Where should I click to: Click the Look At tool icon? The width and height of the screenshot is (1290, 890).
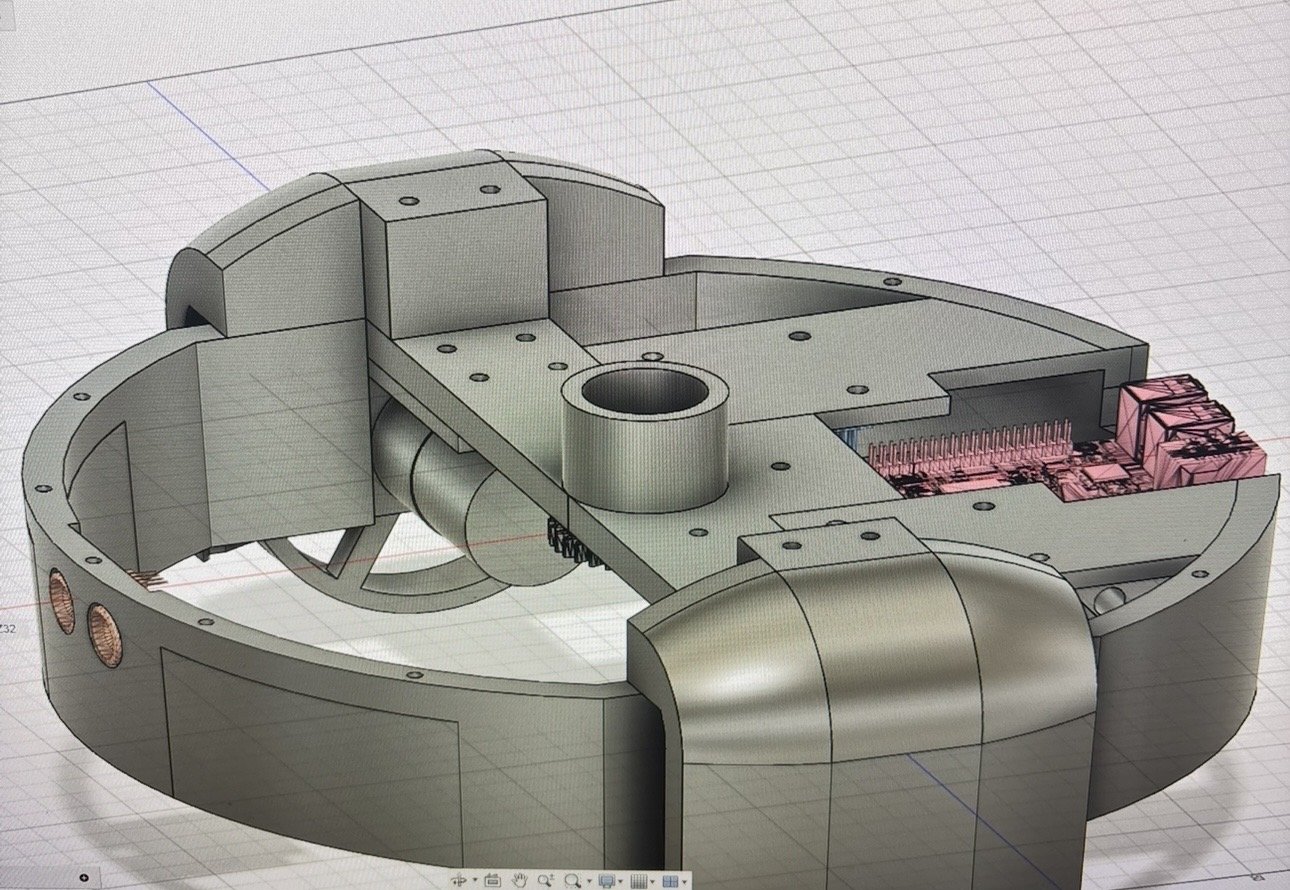pos(493,881)
